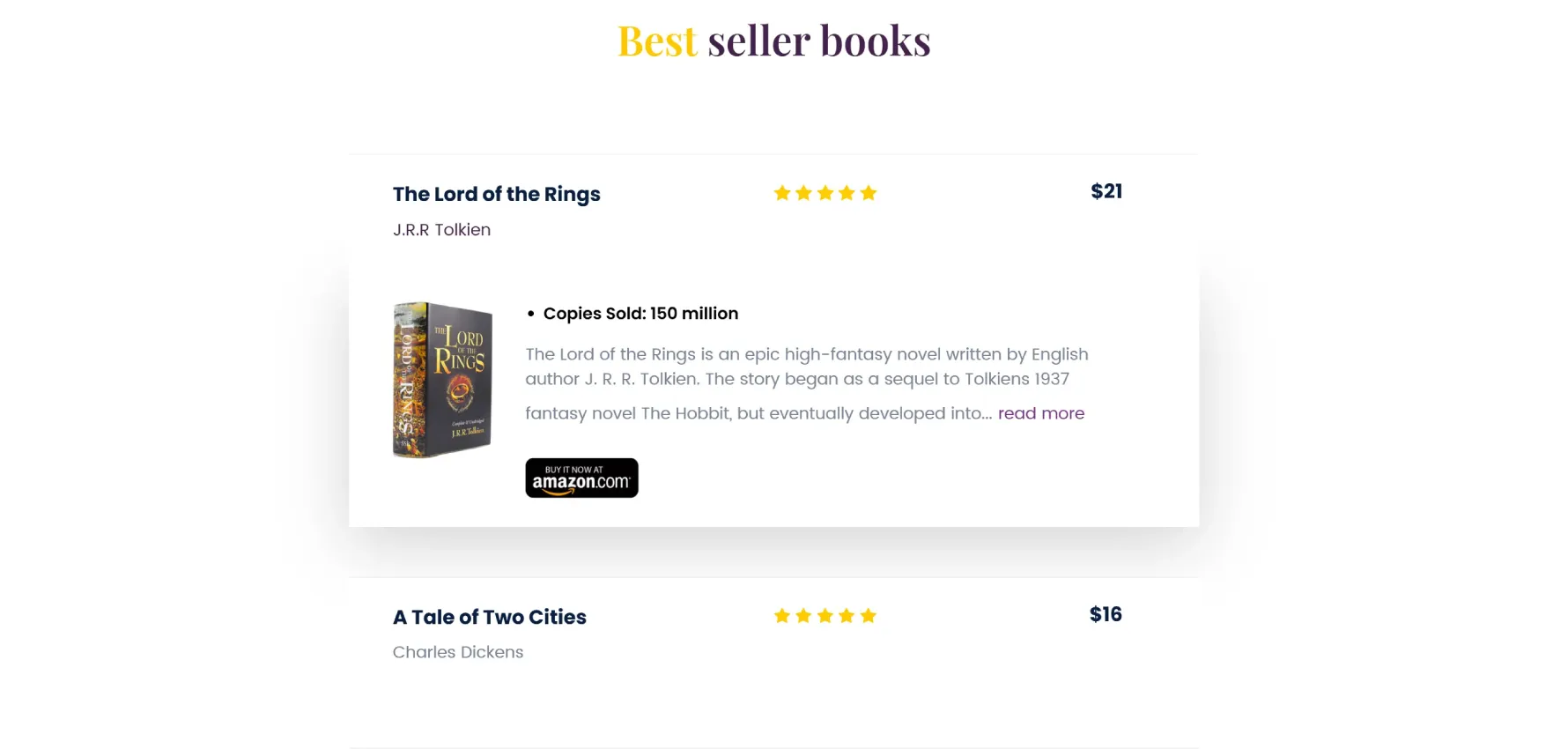This screenshot has width=1568, height=749.
Task: Select the Lord of the Rings book cover
Action: (442, 380)
